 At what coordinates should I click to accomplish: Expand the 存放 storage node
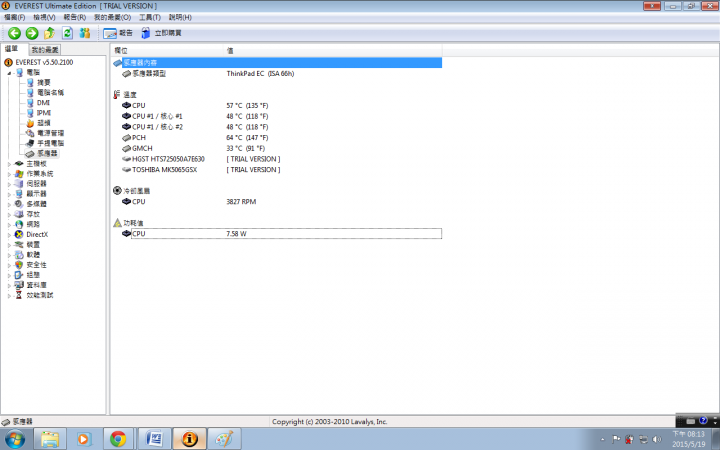pos(9,214)
